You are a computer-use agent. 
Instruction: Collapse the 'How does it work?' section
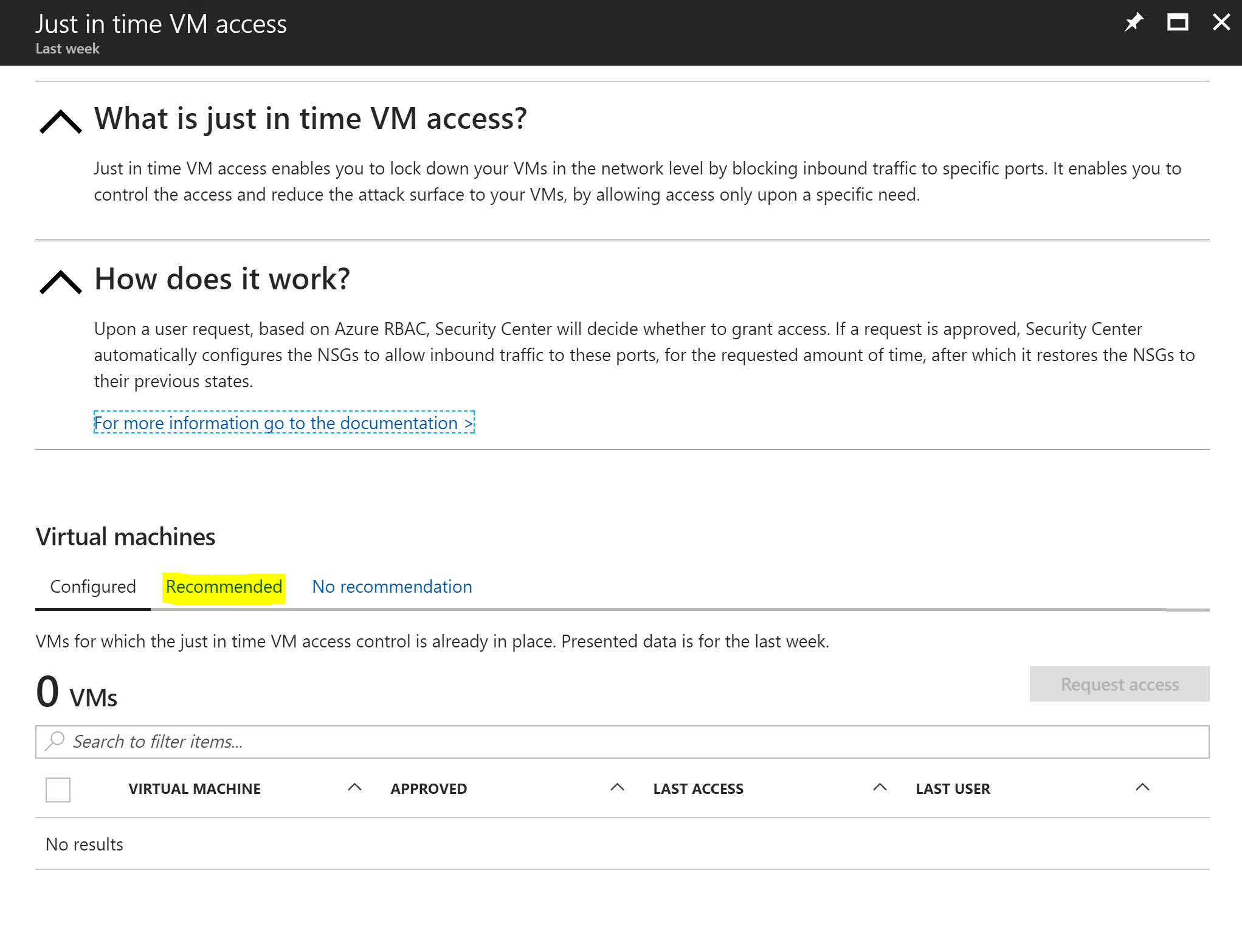[60, 281]
